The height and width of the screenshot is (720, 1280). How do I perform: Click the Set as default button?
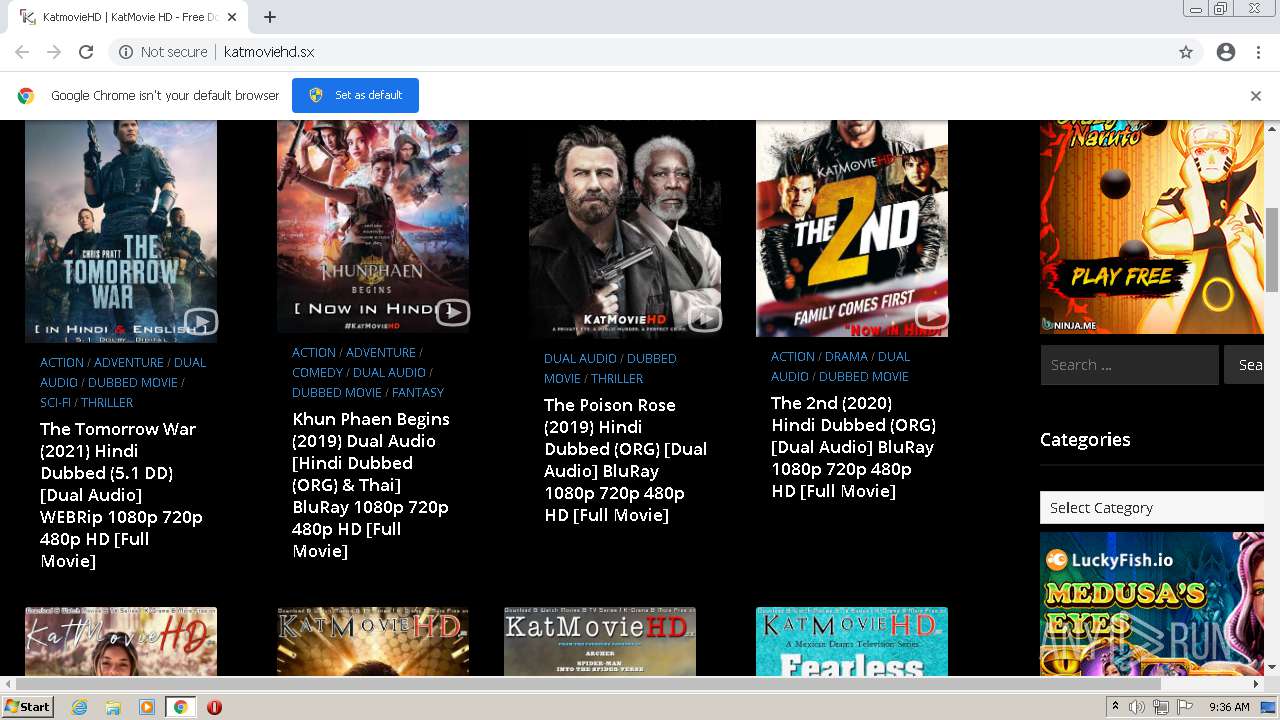tap(355, 95)
